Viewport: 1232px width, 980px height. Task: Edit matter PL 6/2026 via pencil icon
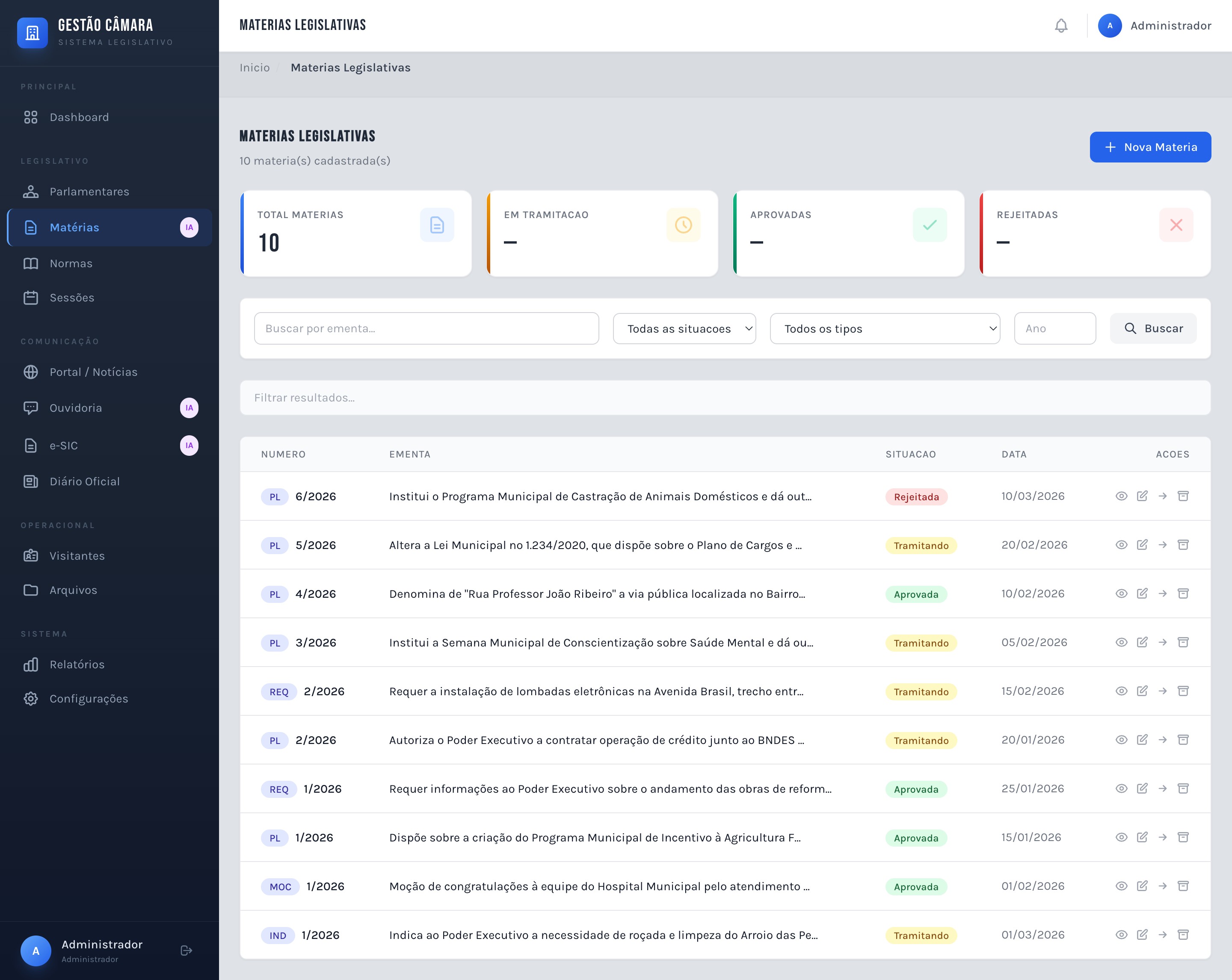1142,496
